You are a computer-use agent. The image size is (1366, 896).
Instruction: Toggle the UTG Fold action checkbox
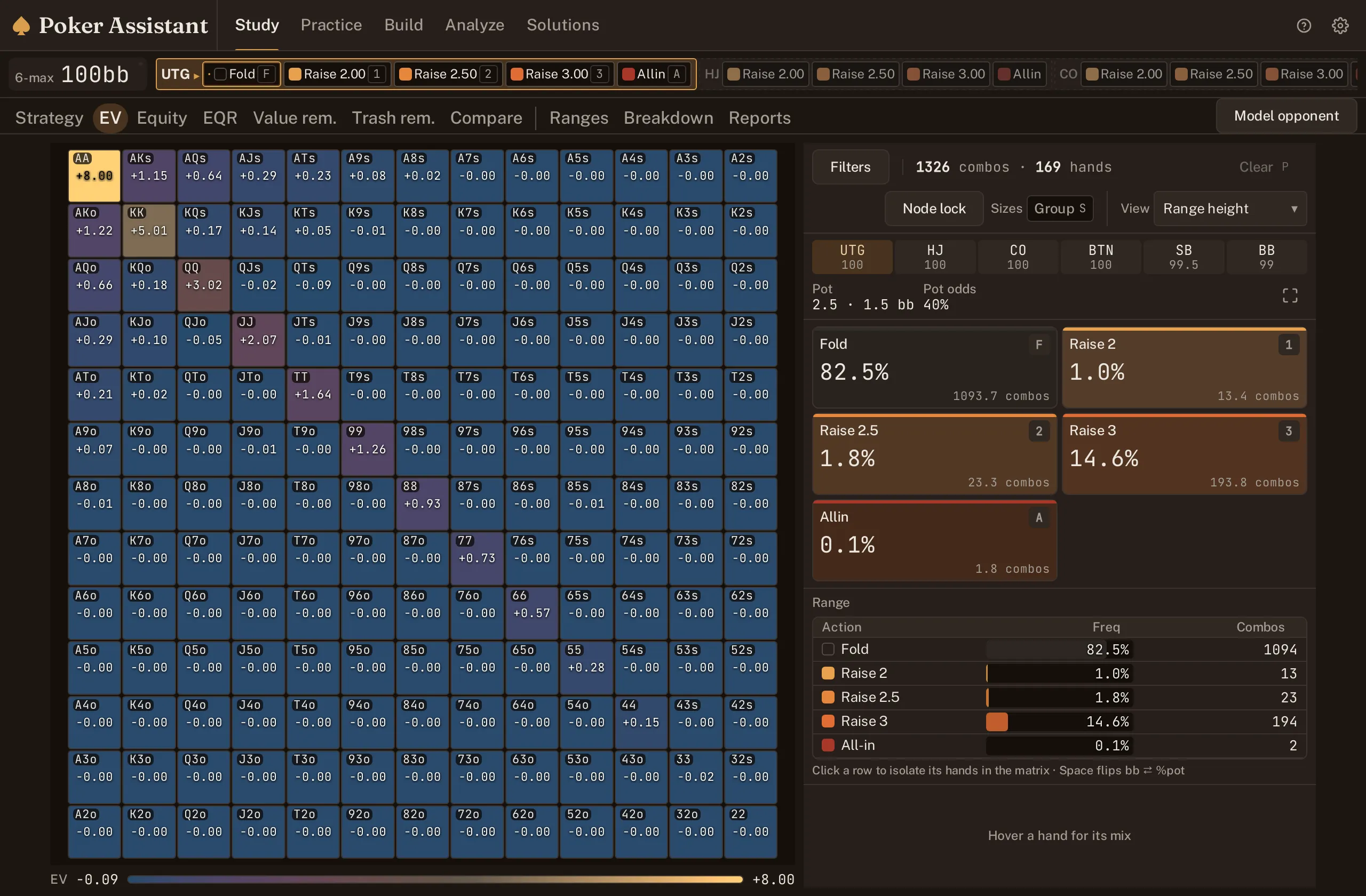220,74
